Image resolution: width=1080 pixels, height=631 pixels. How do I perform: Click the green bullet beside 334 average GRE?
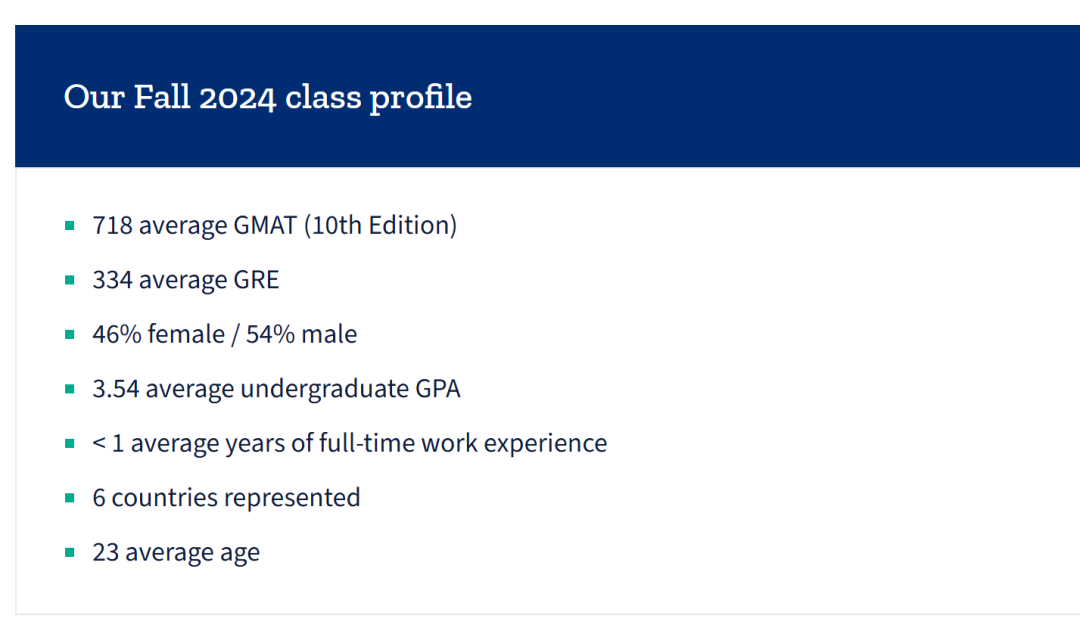click(70, 280)
